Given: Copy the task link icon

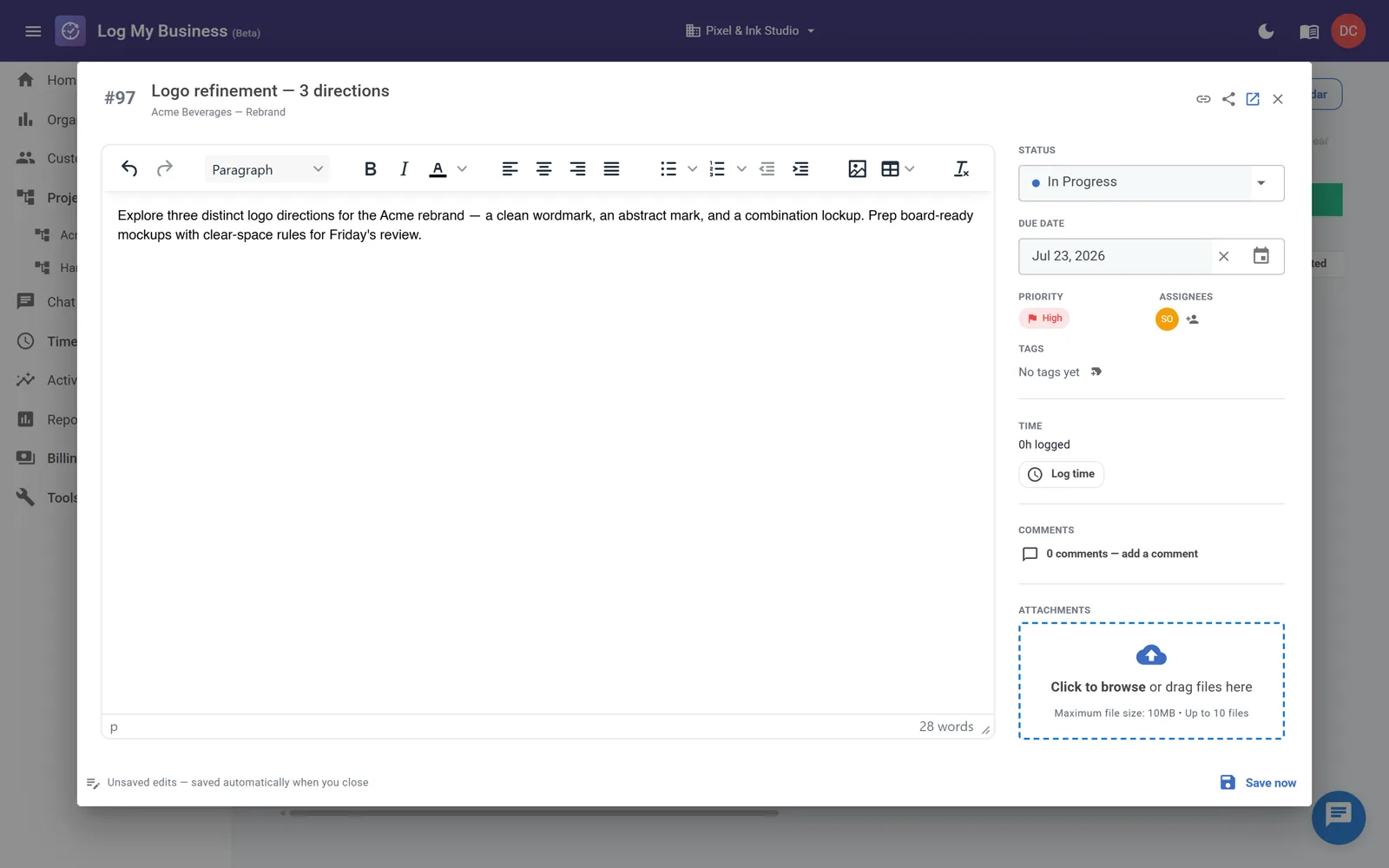Looking at the screenshot, I should coord(1203,99).
